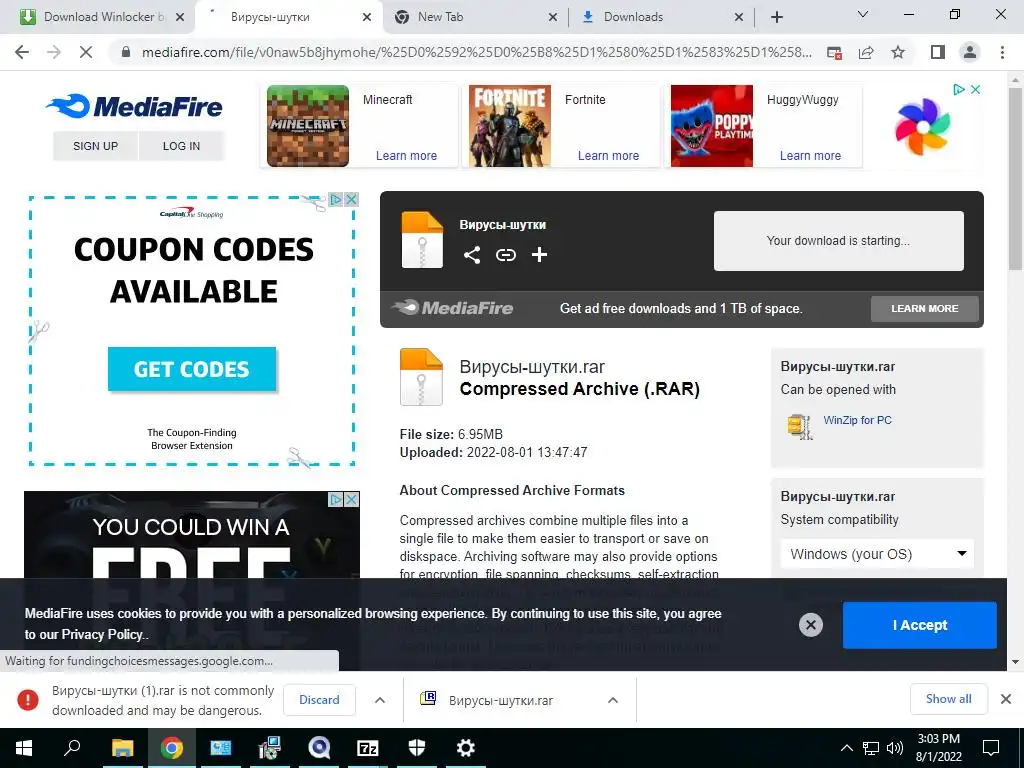The height and width of the screenshot is (768, 1024).
Task: Click GET CODES in coupon ad
Action: [192, 369]
